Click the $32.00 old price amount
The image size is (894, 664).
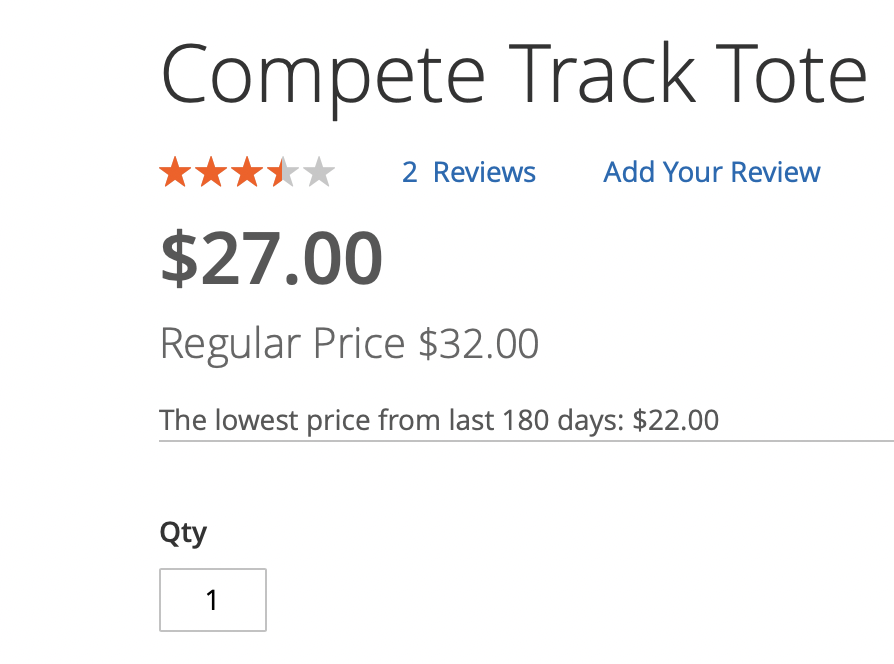(479, 344)
